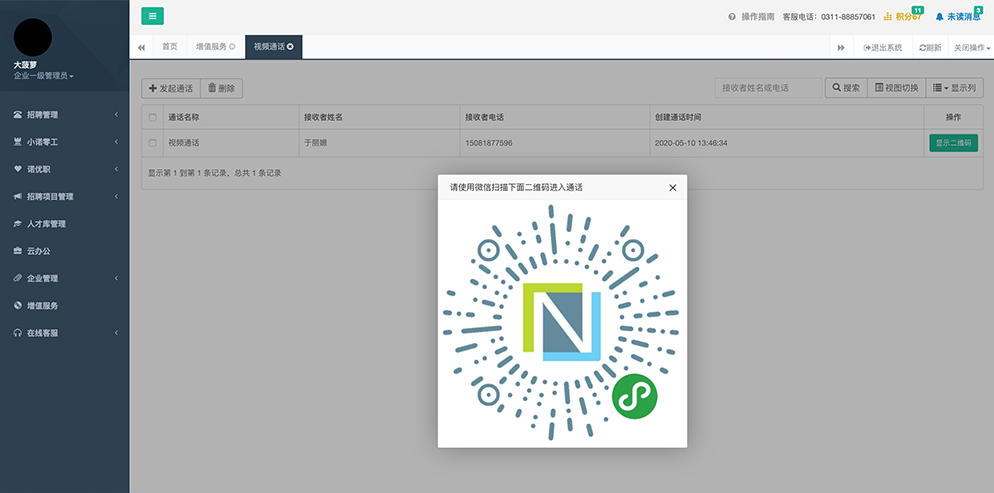The image size is (994, 493).
Task: Click the unread messages bell icon
Action: (939, 17)
